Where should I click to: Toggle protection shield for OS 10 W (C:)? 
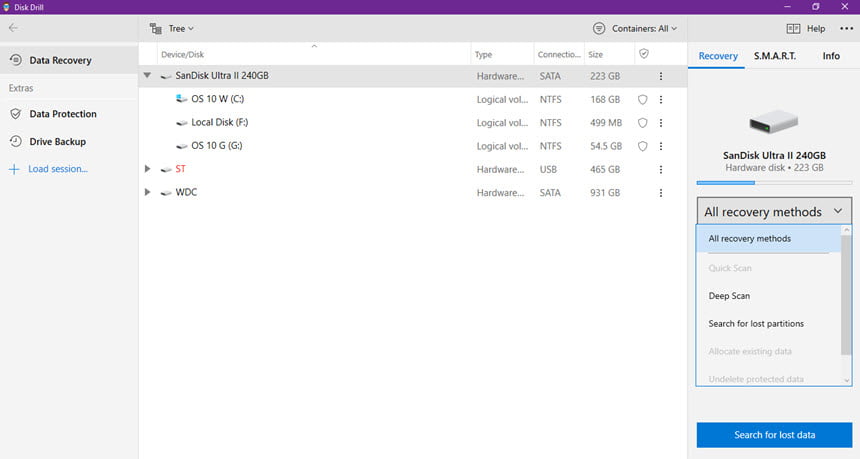642,99
